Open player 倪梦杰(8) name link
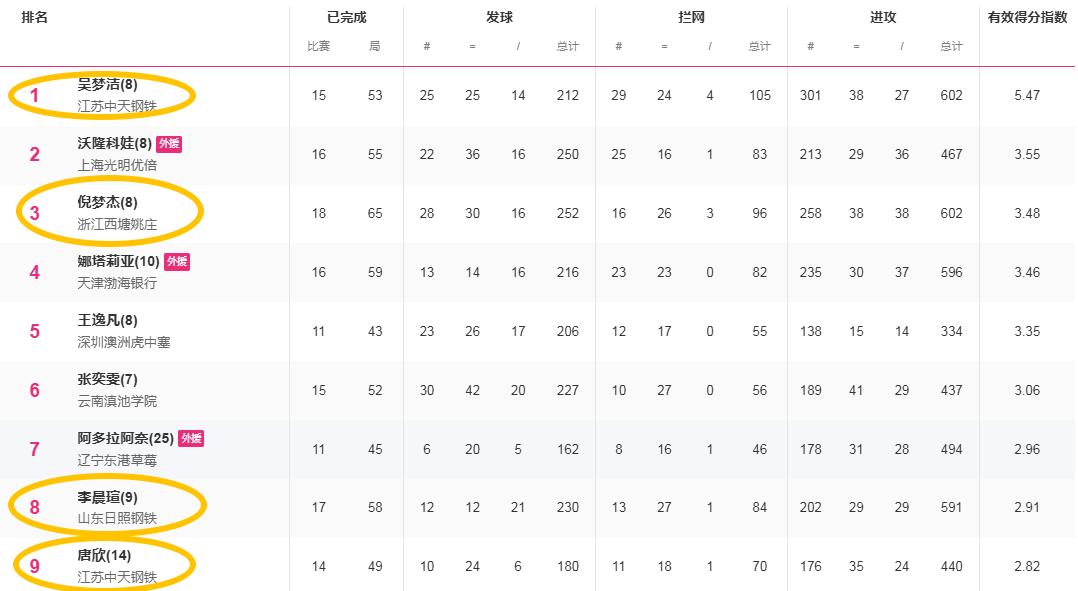This screenshot has height=591, width=1078. [x=108, y=203]
